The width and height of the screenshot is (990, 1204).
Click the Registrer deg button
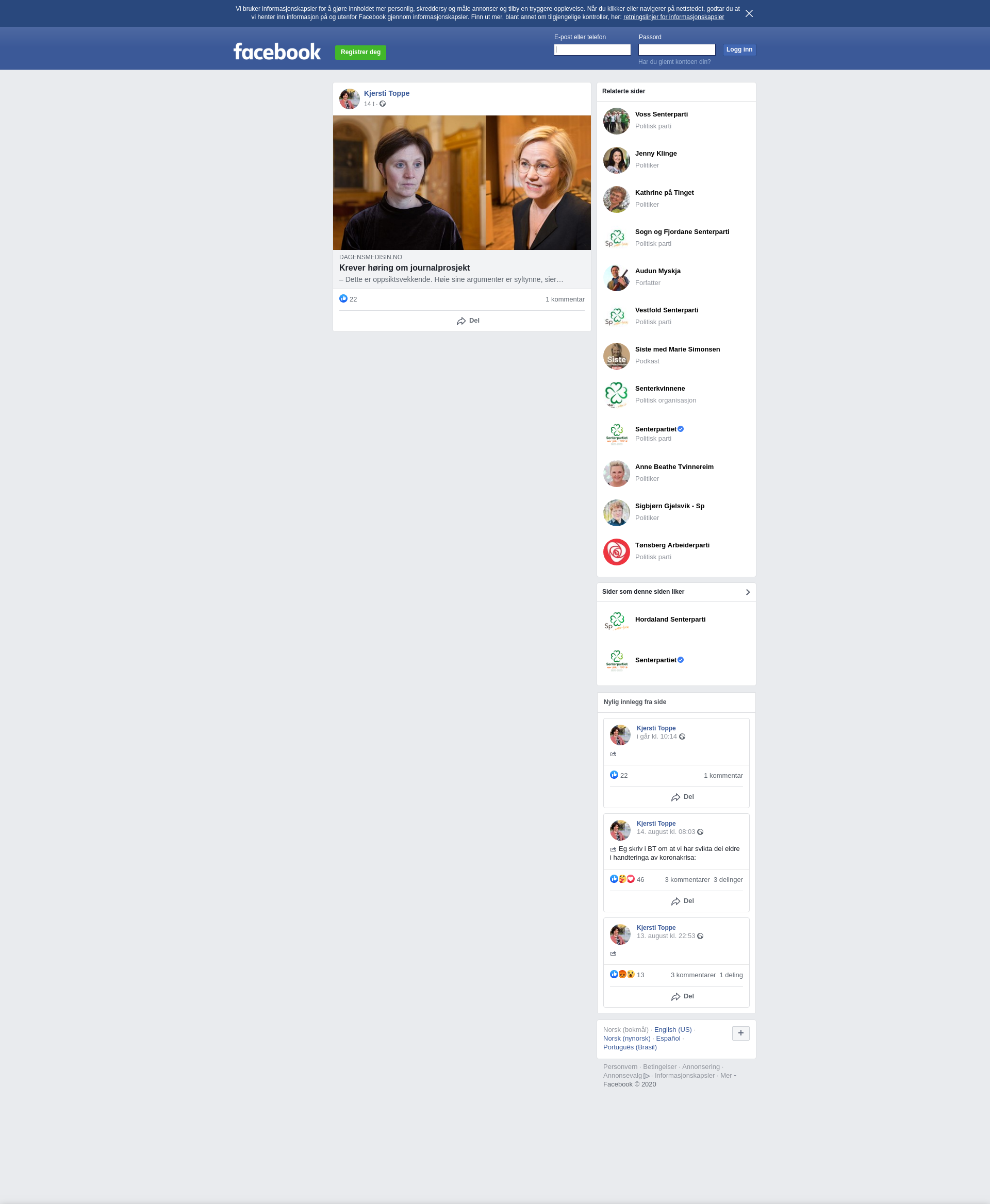tap(360, 53)
